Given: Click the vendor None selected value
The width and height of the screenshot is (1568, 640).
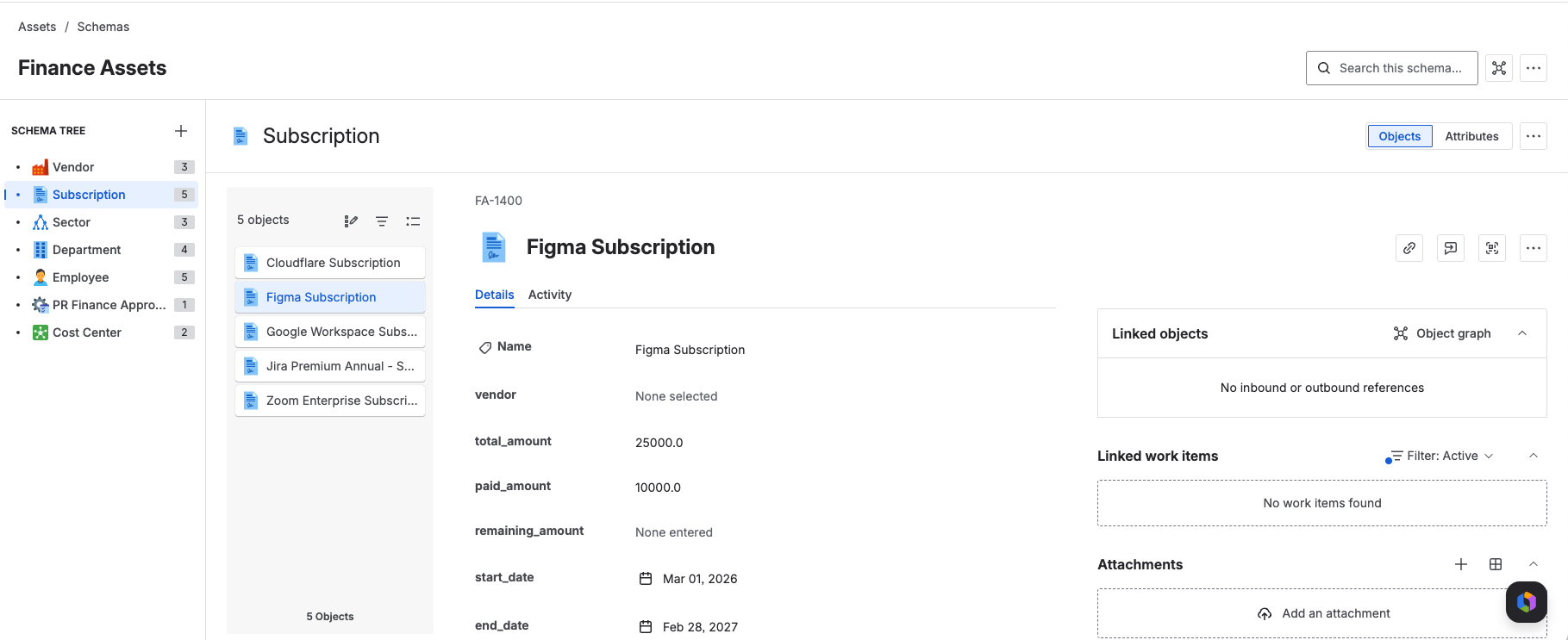Looking at the screenshot, I should point(677,396).
